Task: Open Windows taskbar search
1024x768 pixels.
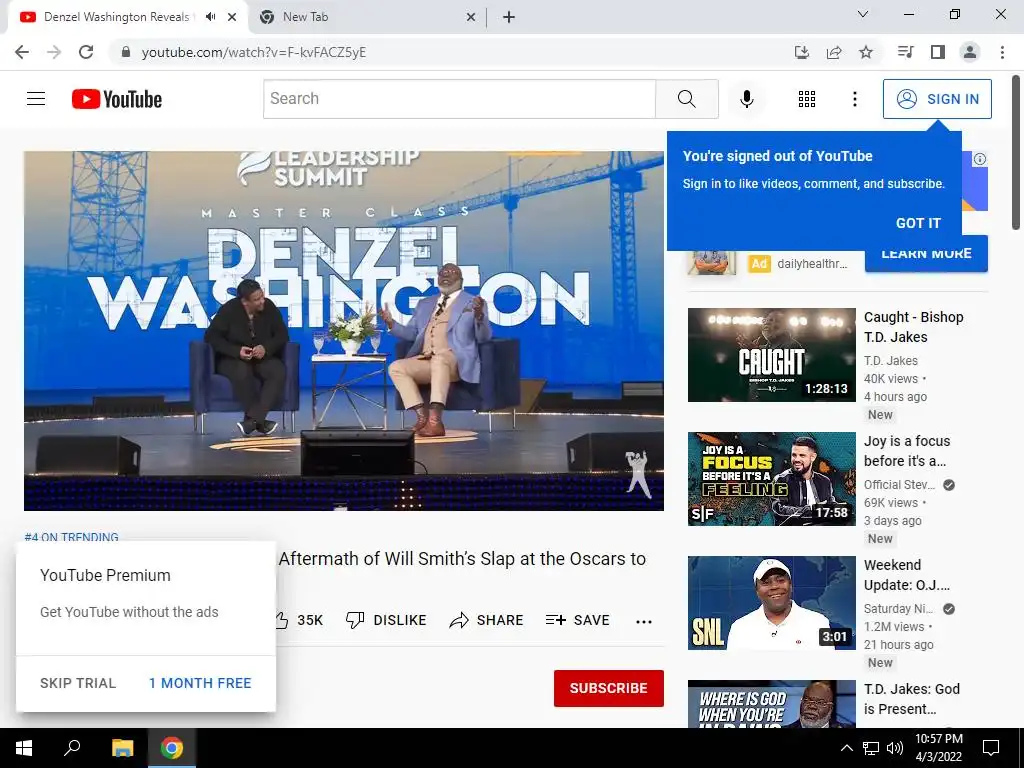Action: pos(72,748)
